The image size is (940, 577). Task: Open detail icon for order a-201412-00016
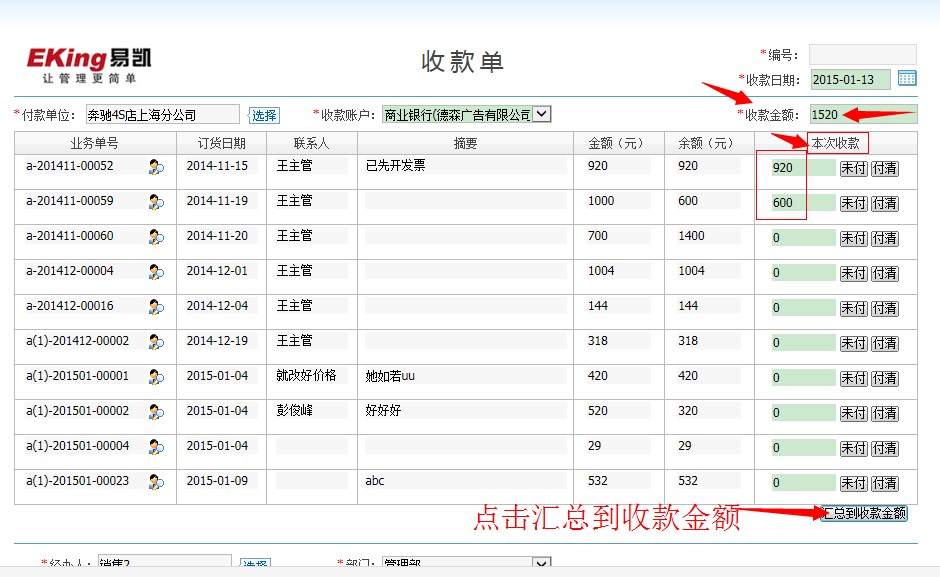156,307
